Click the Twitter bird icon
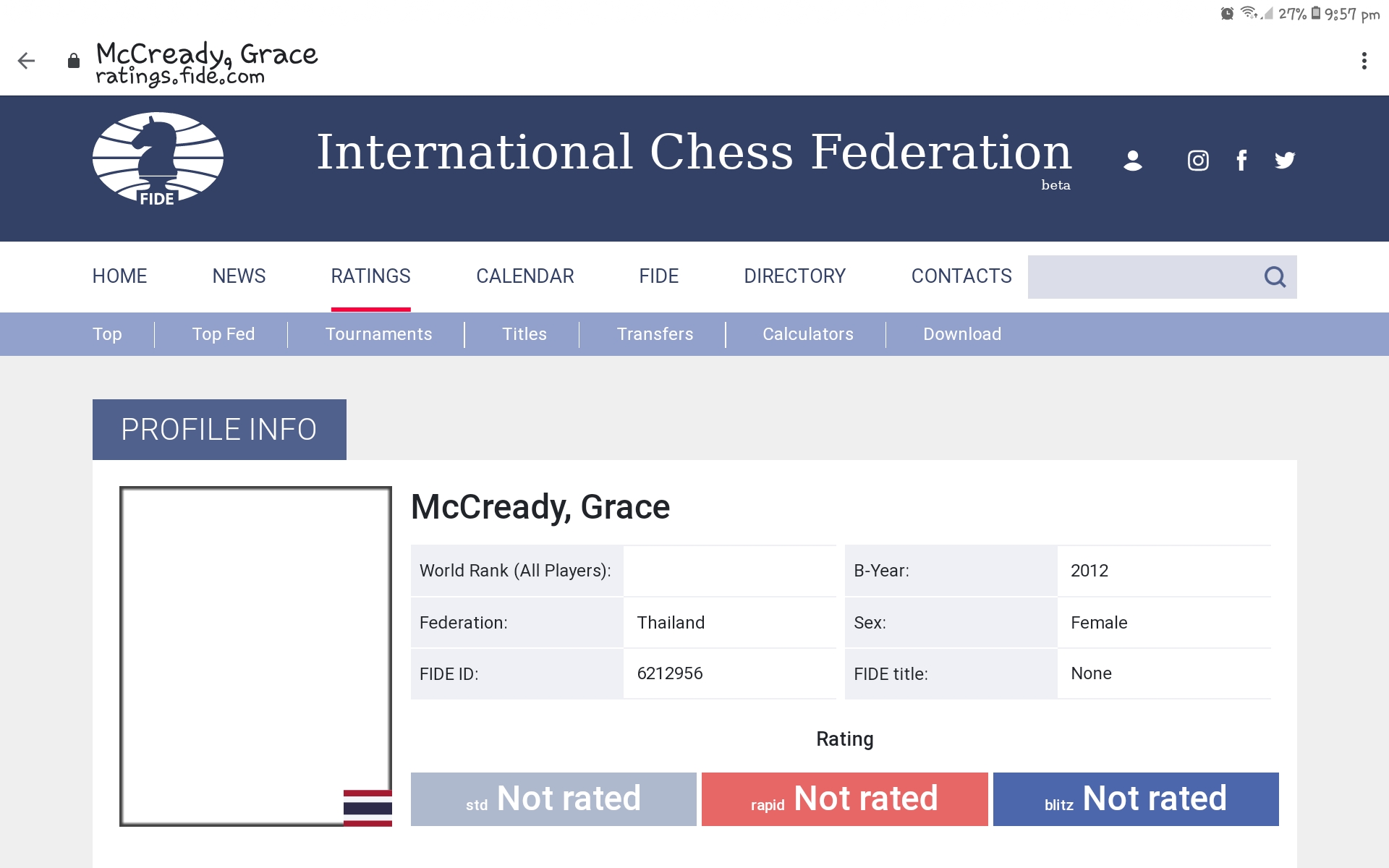 click(x=1285, y=161)
